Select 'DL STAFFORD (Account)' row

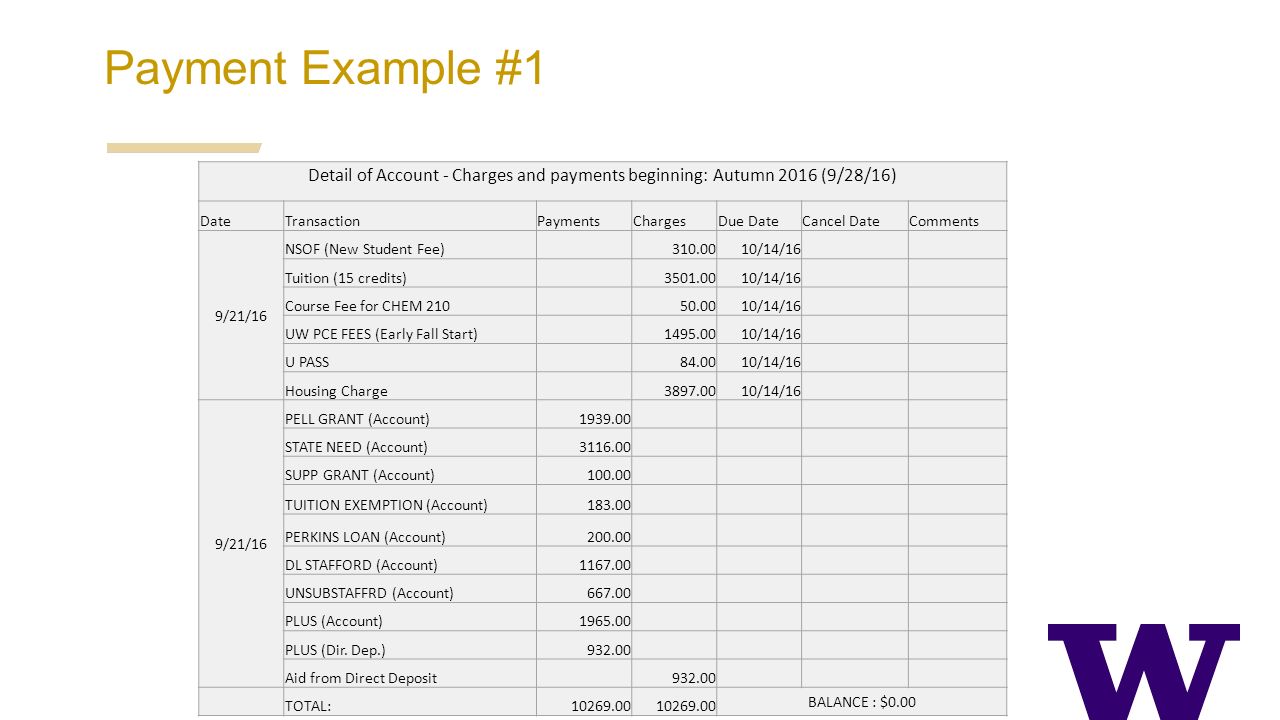[361, 565]
